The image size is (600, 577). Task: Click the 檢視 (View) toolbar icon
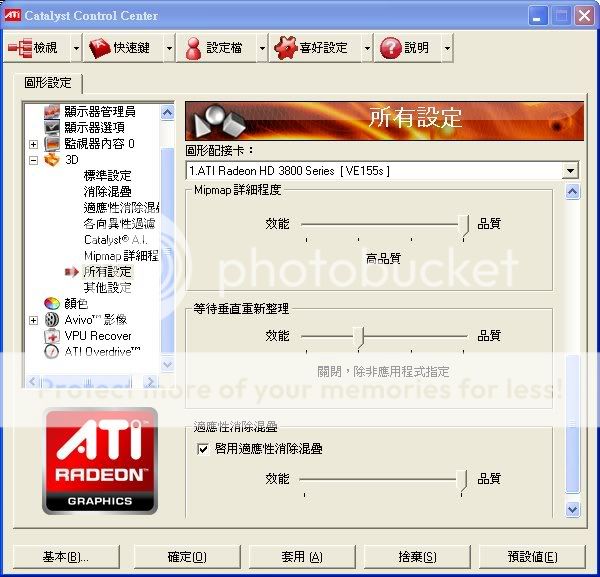(x=20, y=48)
